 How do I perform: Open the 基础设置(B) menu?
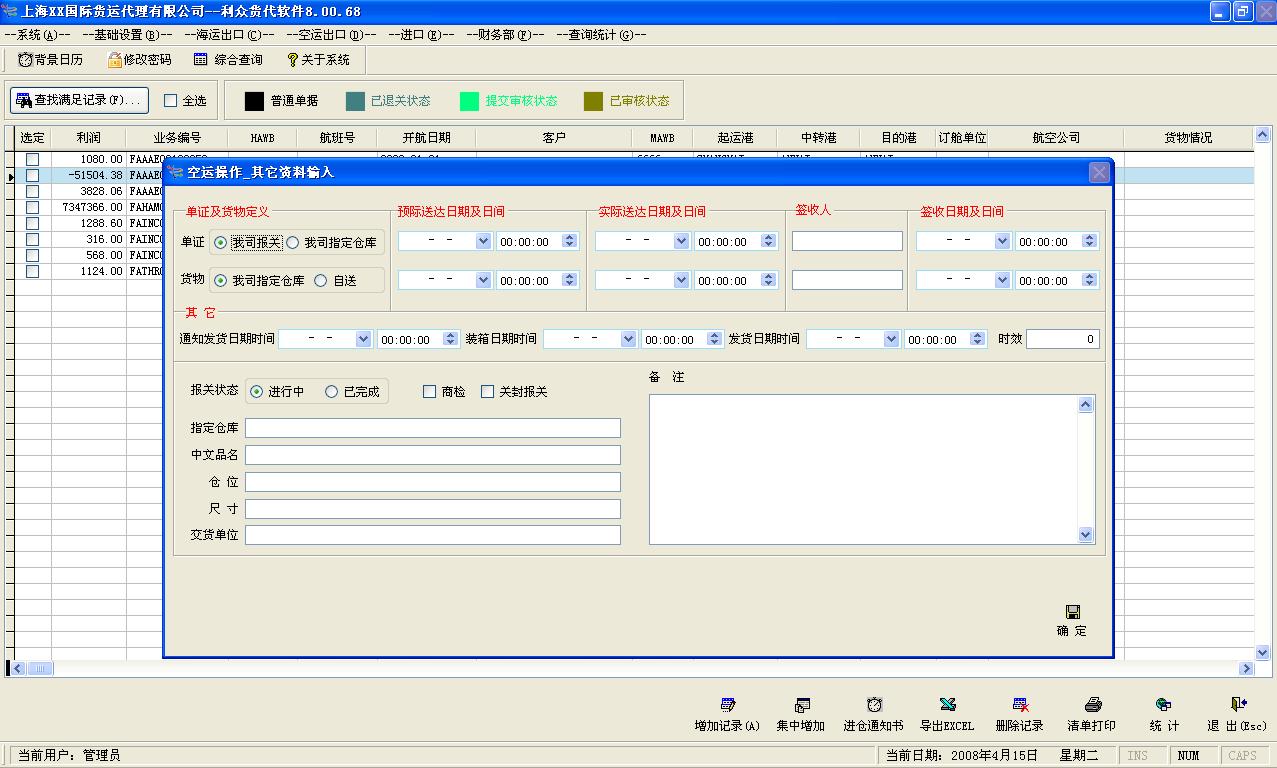tap(126, 35)
